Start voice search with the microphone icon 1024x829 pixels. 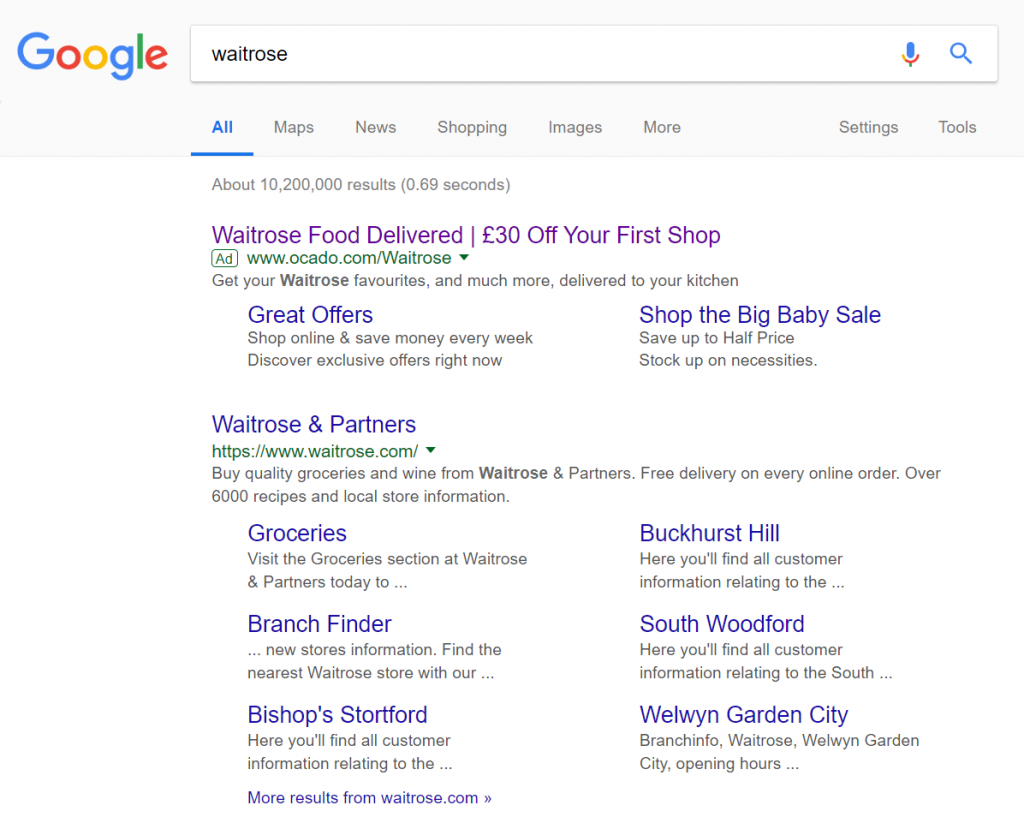[910, 54]
